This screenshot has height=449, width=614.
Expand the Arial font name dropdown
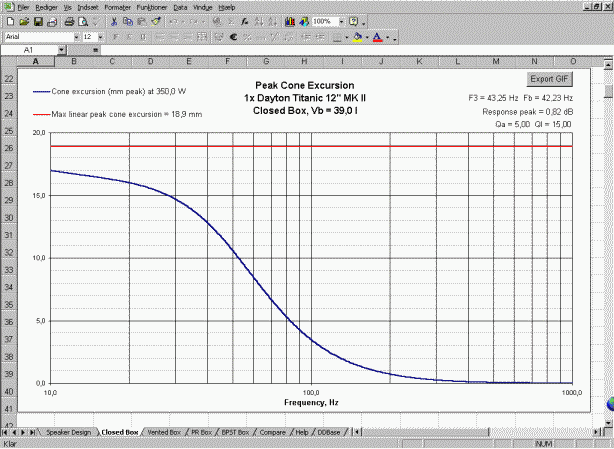click(75, 36)
